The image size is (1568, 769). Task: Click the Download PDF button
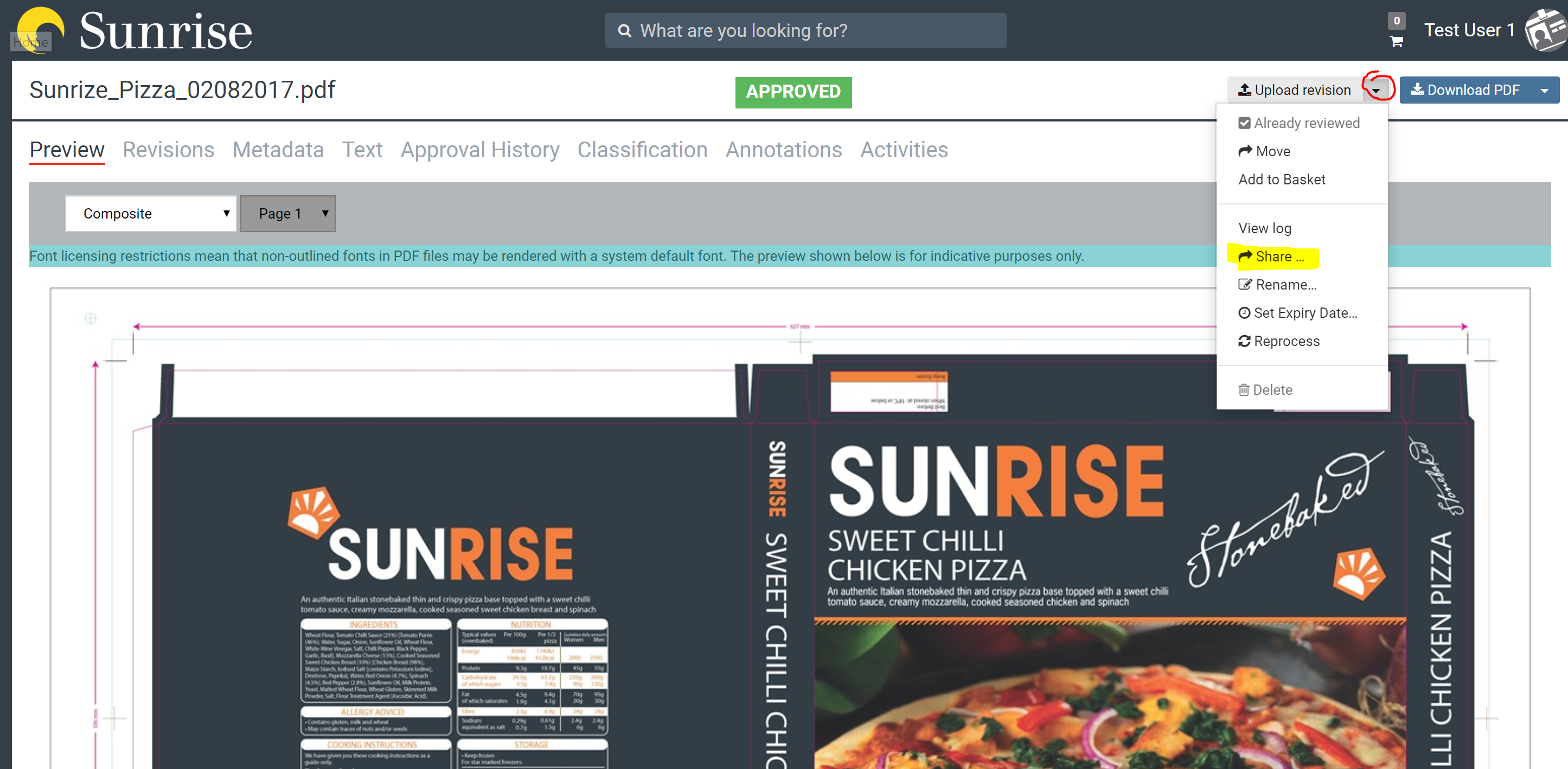coord(1464,90)
